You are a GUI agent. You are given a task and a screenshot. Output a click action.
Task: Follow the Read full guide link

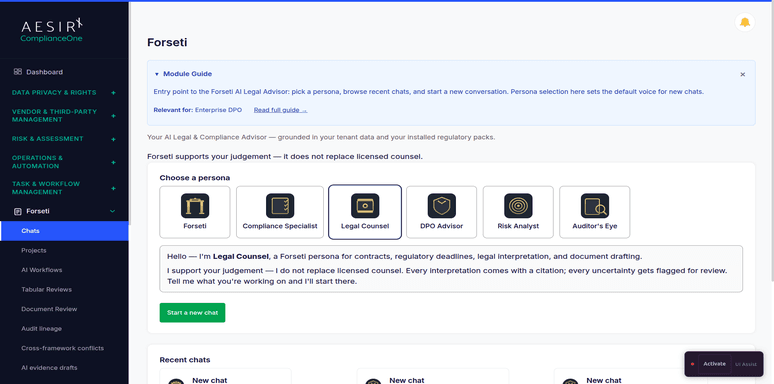pyautogui.click(x=280, y=110)
